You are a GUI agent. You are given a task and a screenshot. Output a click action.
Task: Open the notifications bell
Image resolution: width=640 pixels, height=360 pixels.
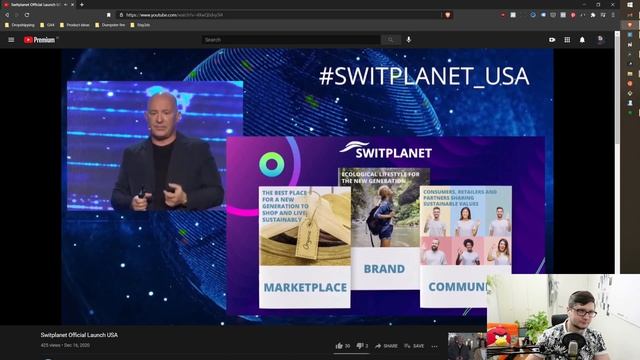(582, 40)
